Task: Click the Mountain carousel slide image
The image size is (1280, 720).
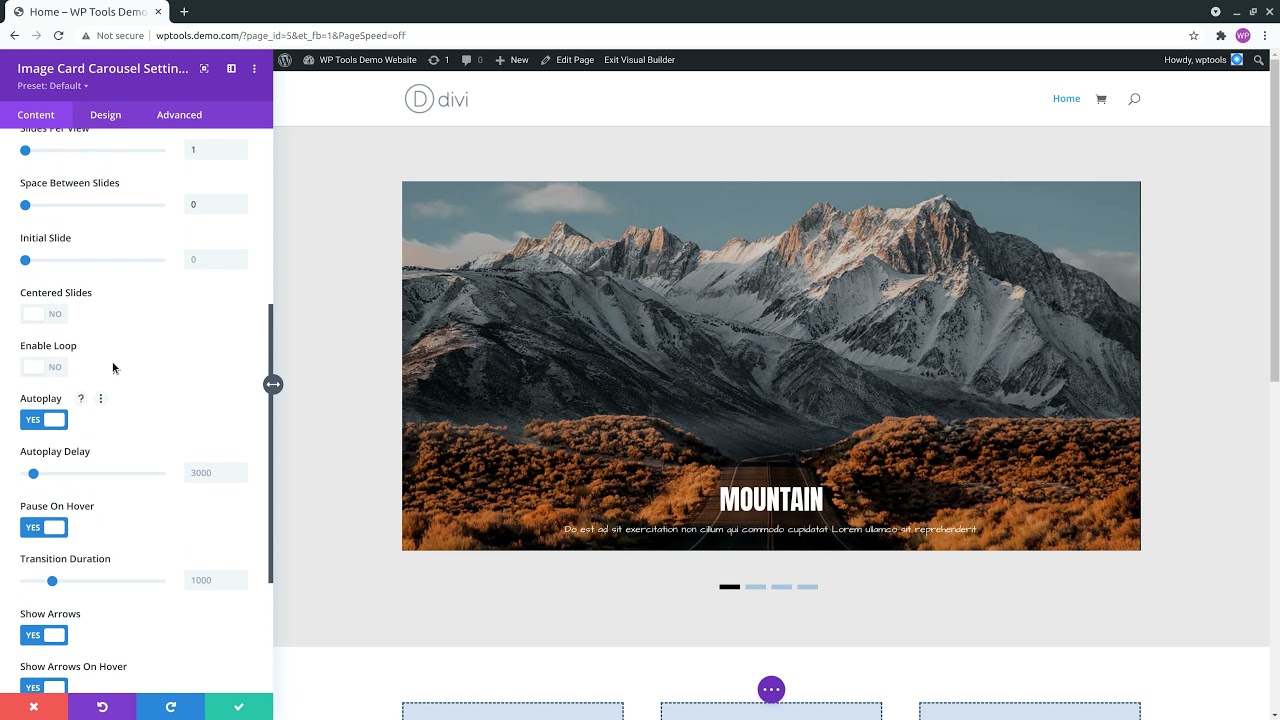Action: (771, 366)
